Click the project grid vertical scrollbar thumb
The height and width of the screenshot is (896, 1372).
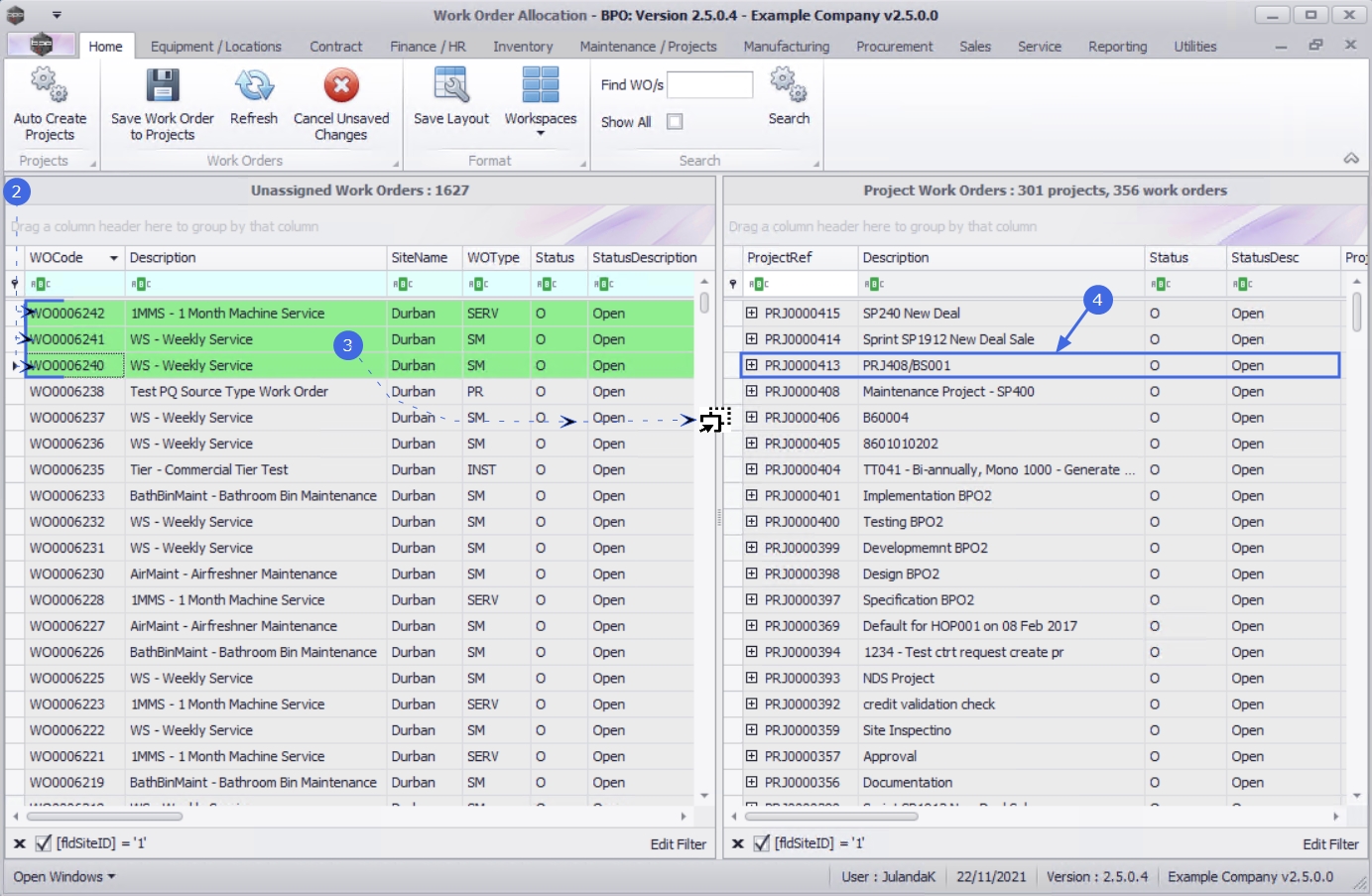pyautogui.click(x=1357, y=312)
